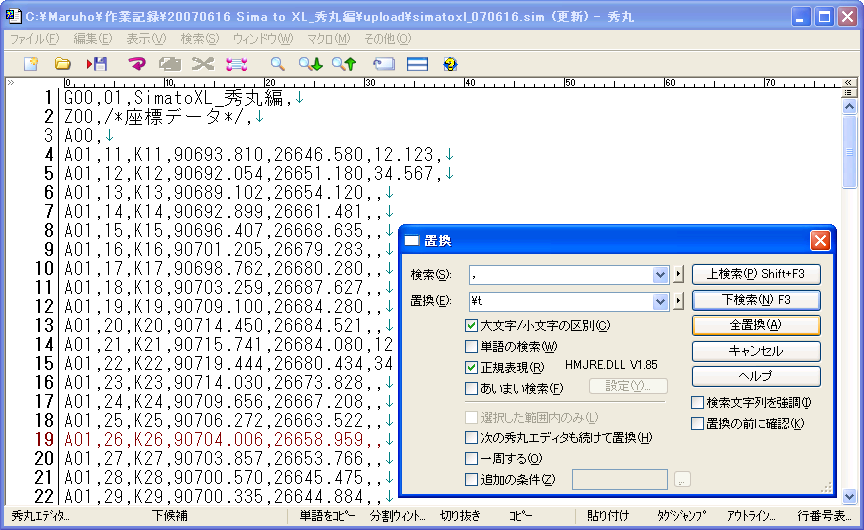Click アウトライン in function key bar
This screenshot has width=864, height=530.
(750, 516)
